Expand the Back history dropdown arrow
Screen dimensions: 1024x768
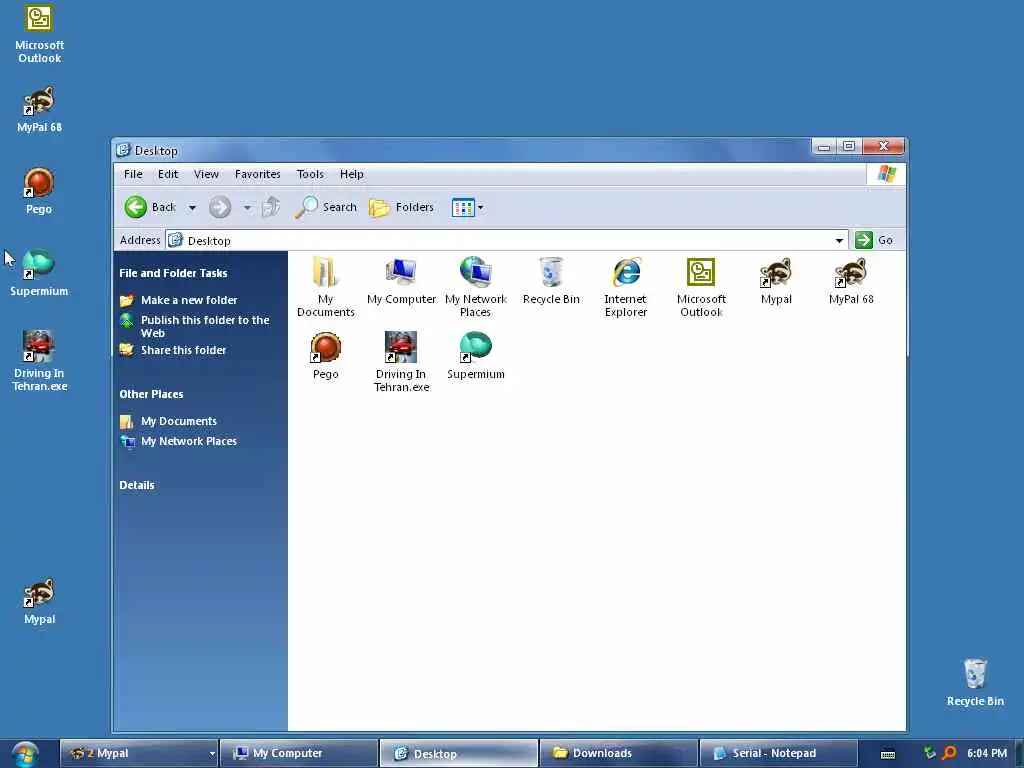[192, 208]
